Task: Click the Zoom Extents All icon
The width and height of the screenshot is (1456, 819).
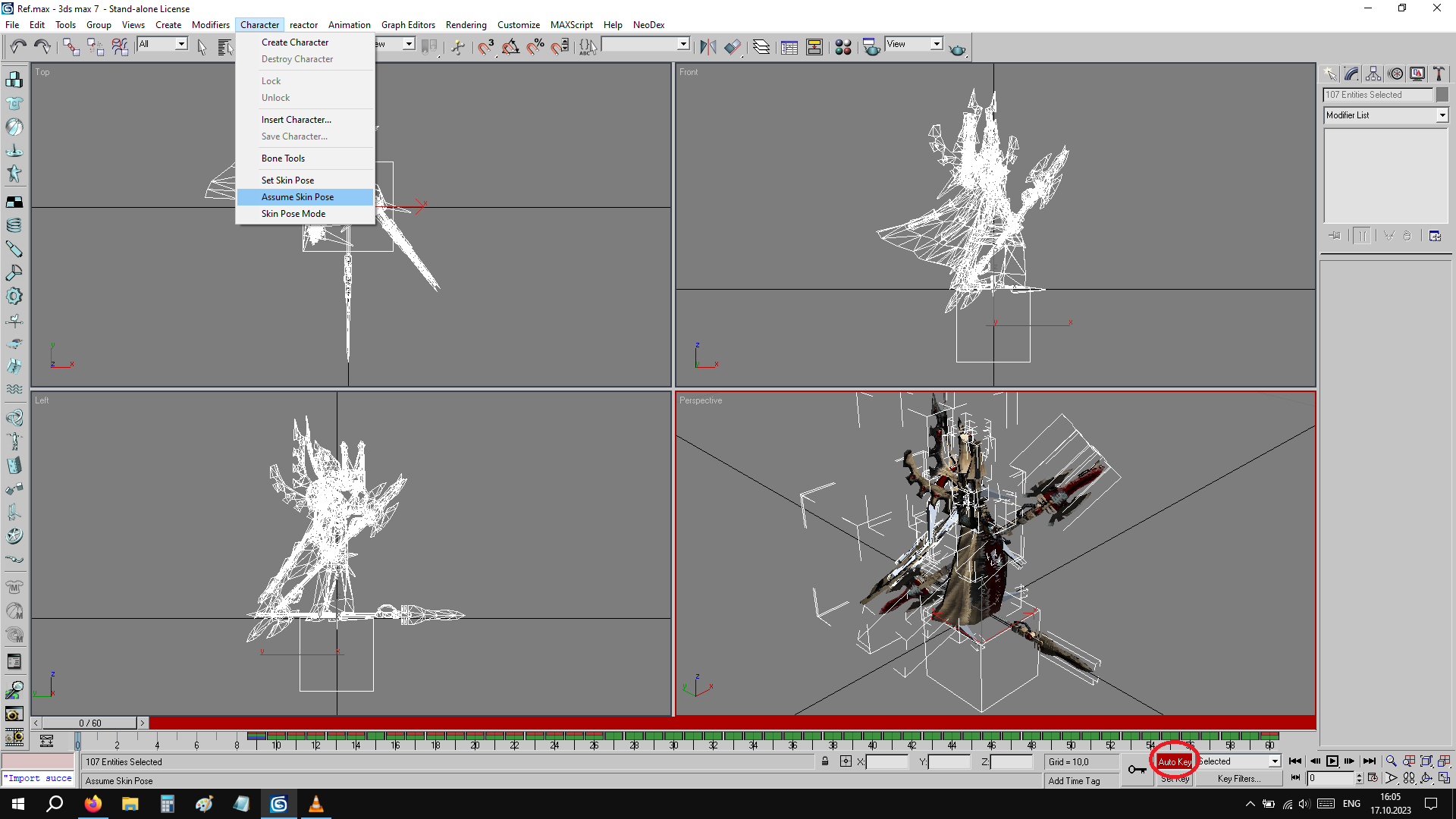Action: click(x=1444, y=761)
